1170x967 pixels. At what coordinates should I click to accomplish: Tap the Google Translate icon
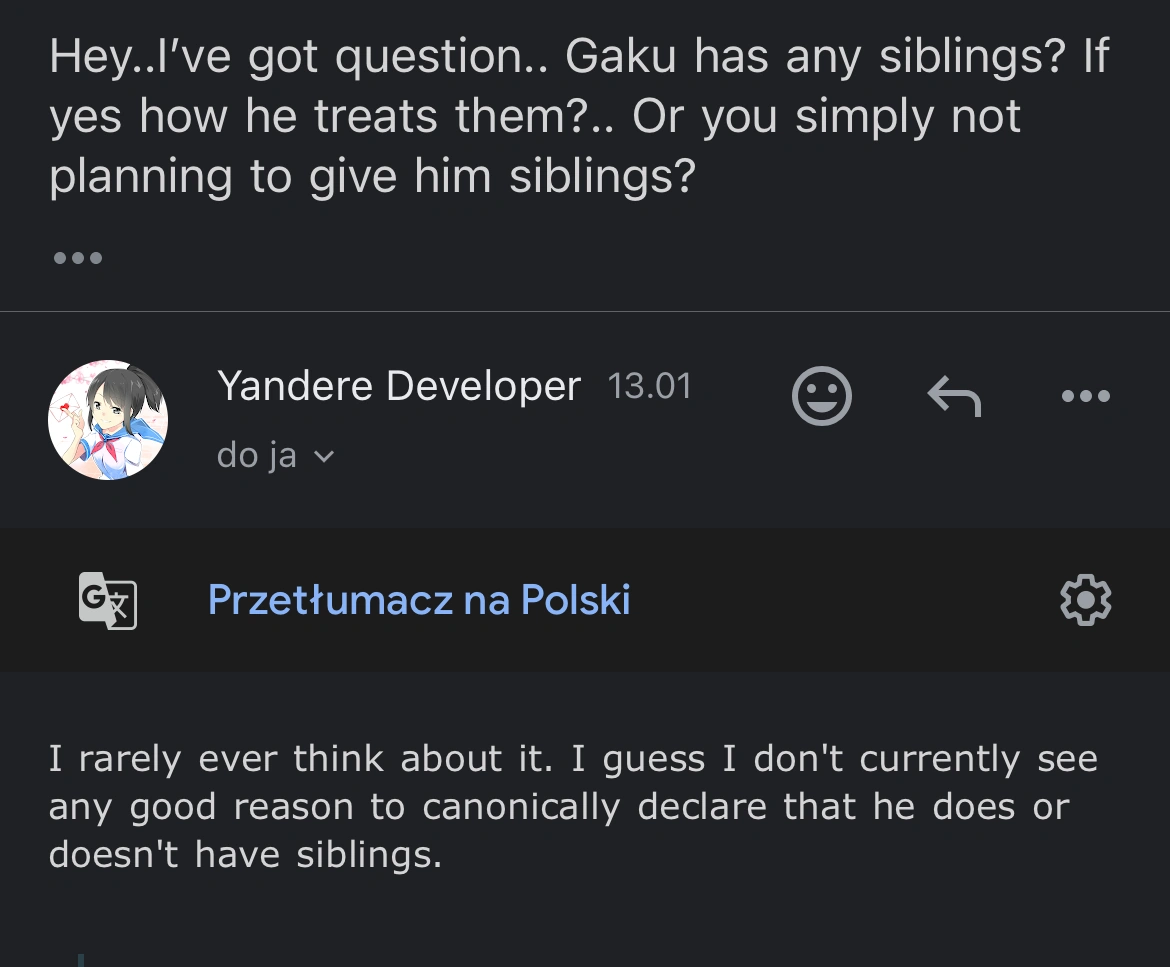(105, 600)
